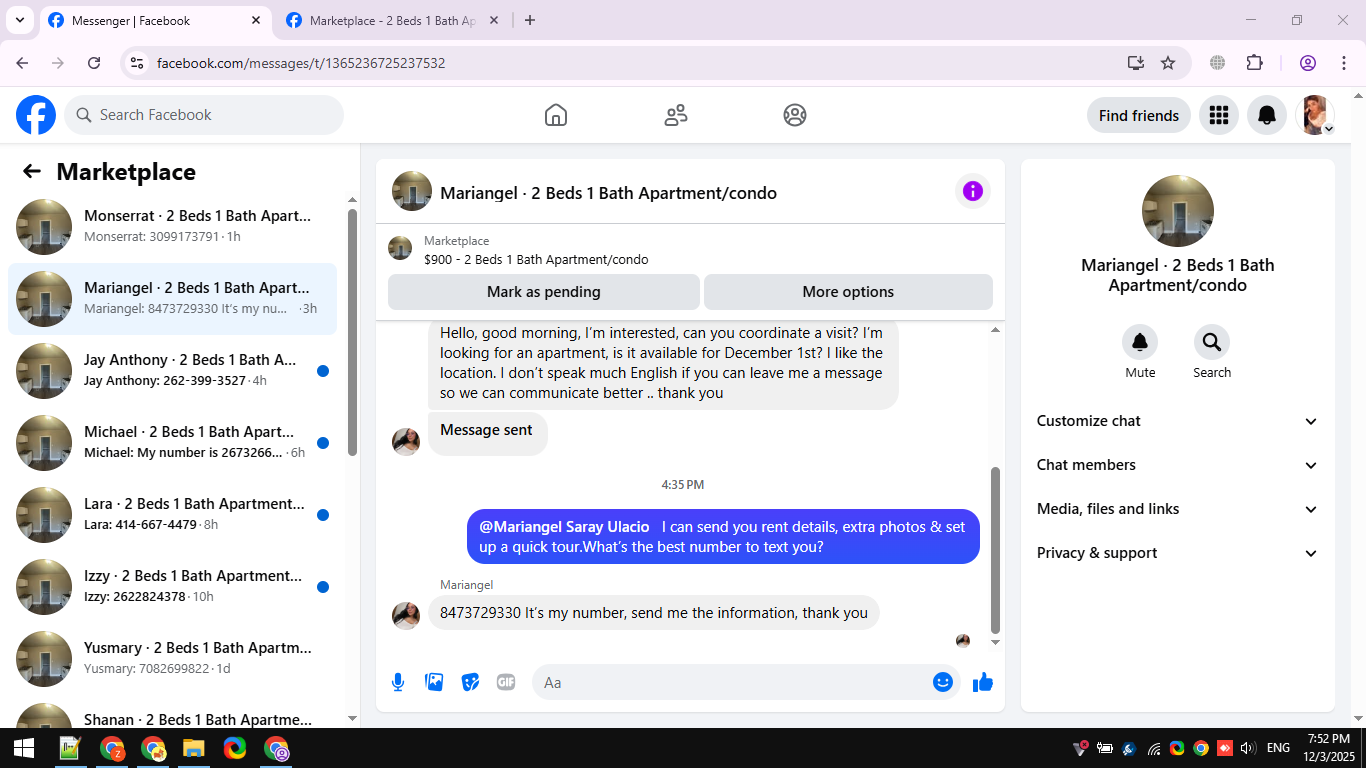The image size is (1366, 768).
Task: Open the notifications bell in Facebook header
Action: click(x=1267, y=115)
